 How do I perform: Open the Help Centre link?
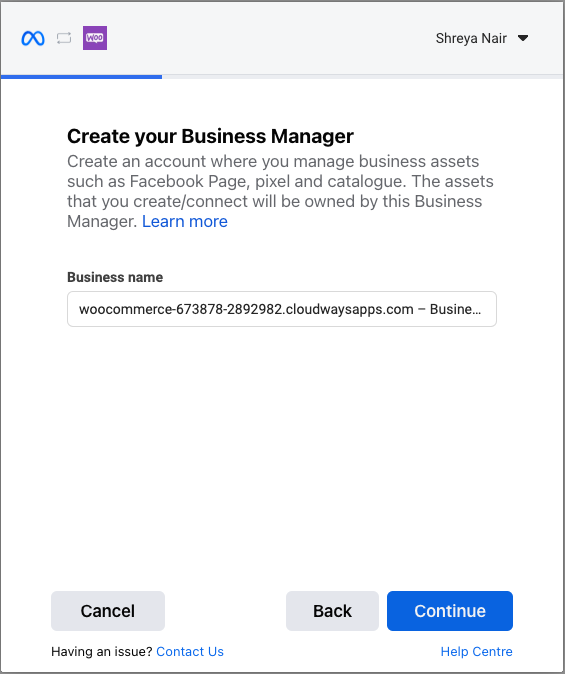[476, 652]
